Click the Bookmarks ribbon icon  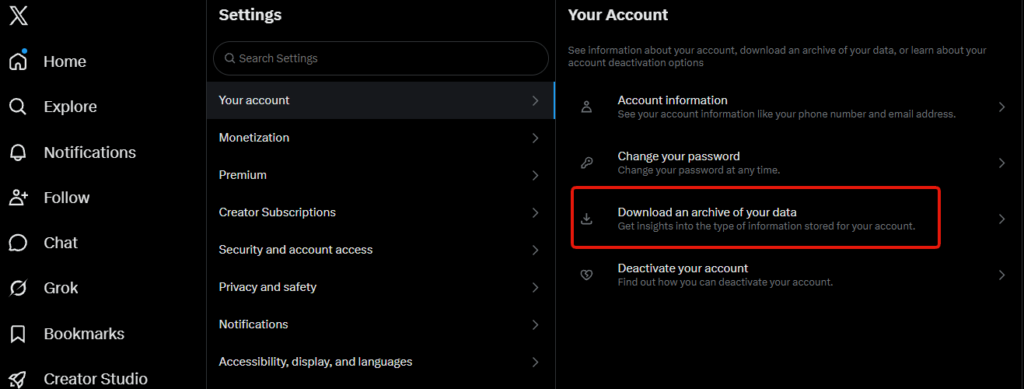18,334
